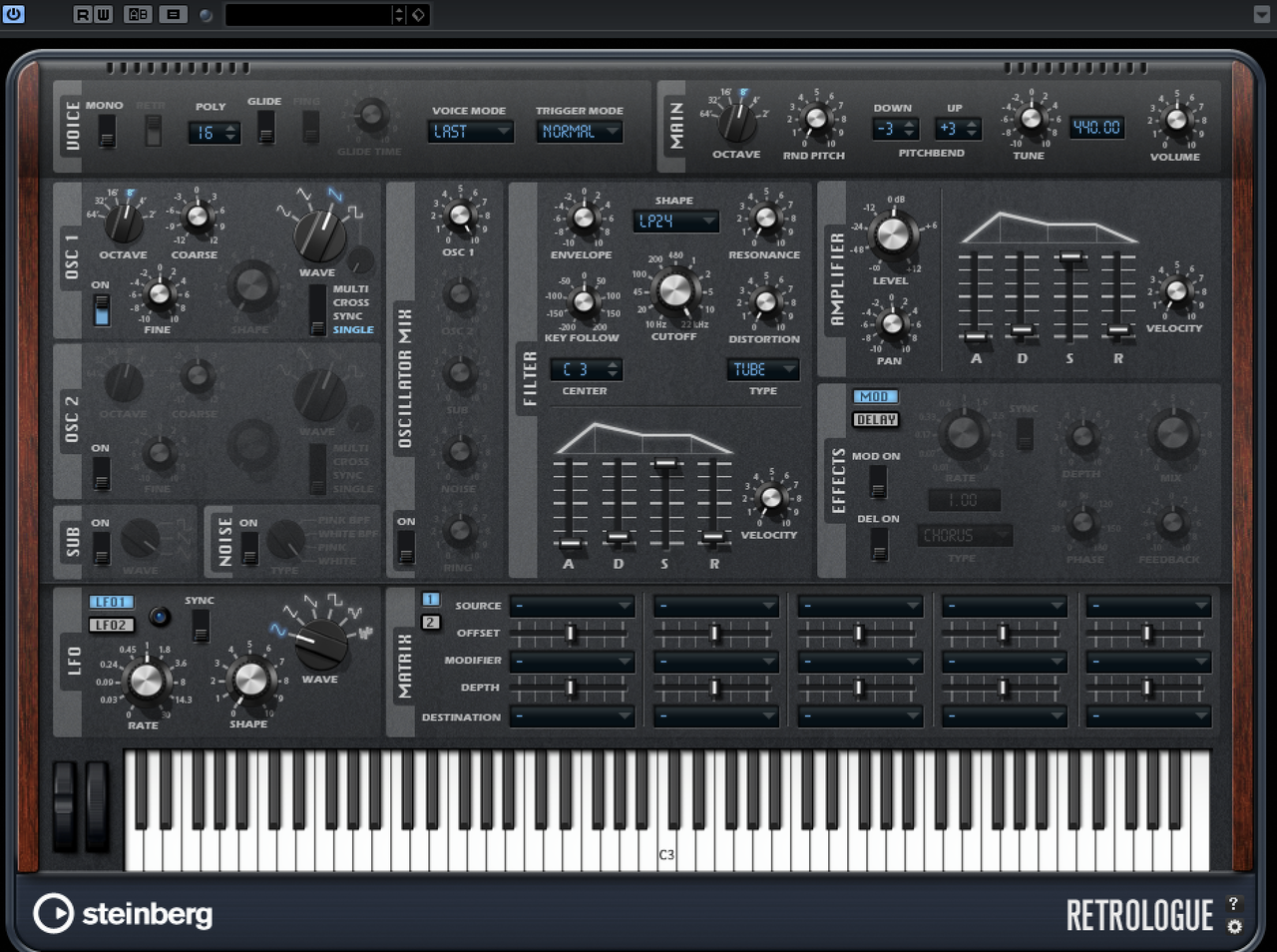This screenshot has width=1277, height=952.
Task: Enable the Read automation (R) button
Action: click(x=83, y=14)
